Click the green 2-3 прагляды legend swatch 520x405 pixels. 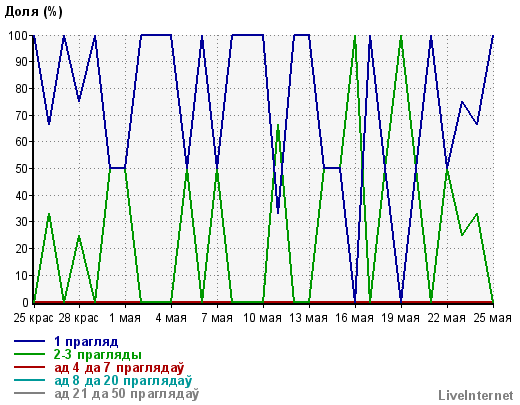point(29,354)
